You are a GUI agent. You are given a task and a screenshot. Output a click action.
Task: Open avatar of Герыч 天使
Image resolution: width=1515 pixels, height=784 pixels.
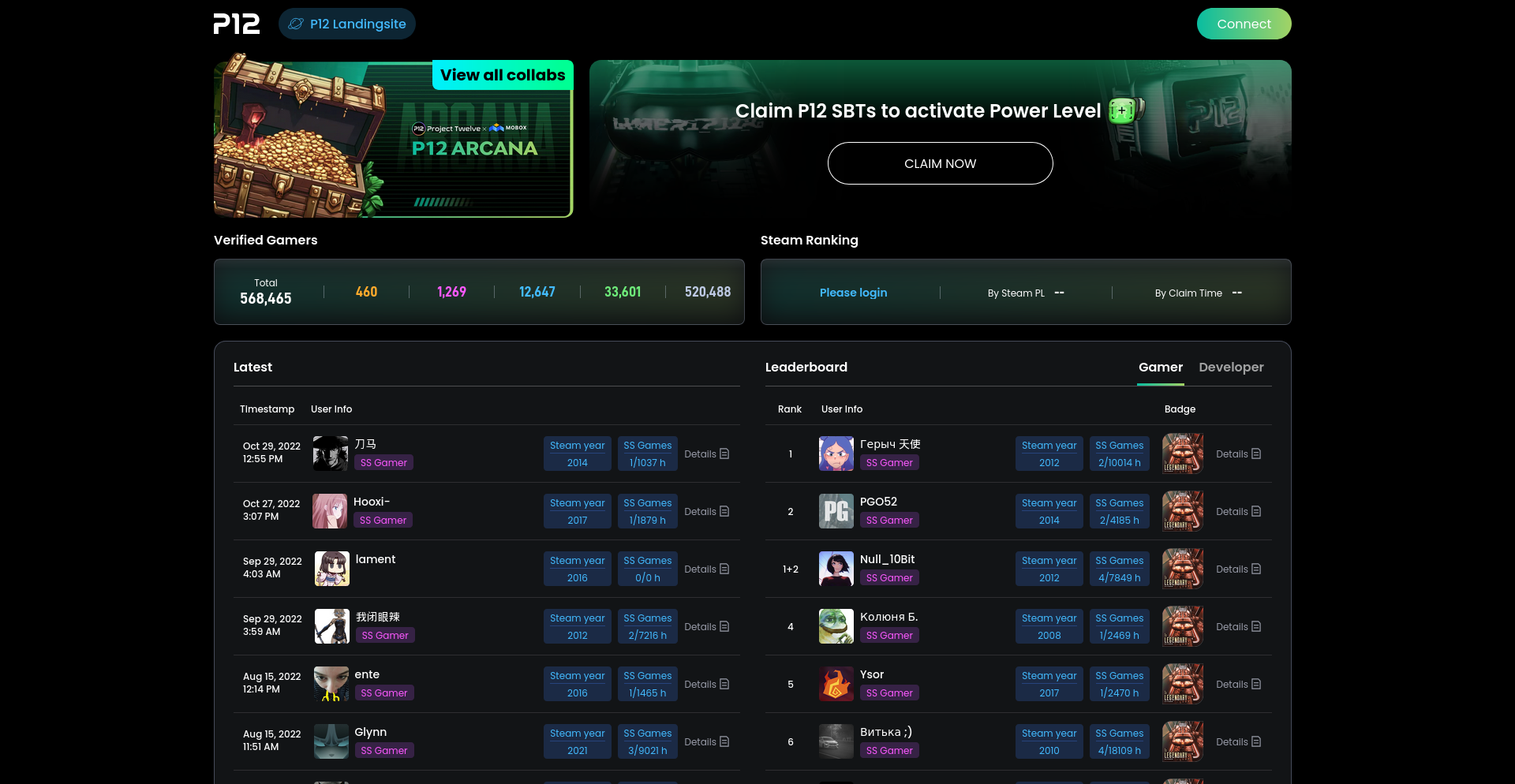pos(836,454)
